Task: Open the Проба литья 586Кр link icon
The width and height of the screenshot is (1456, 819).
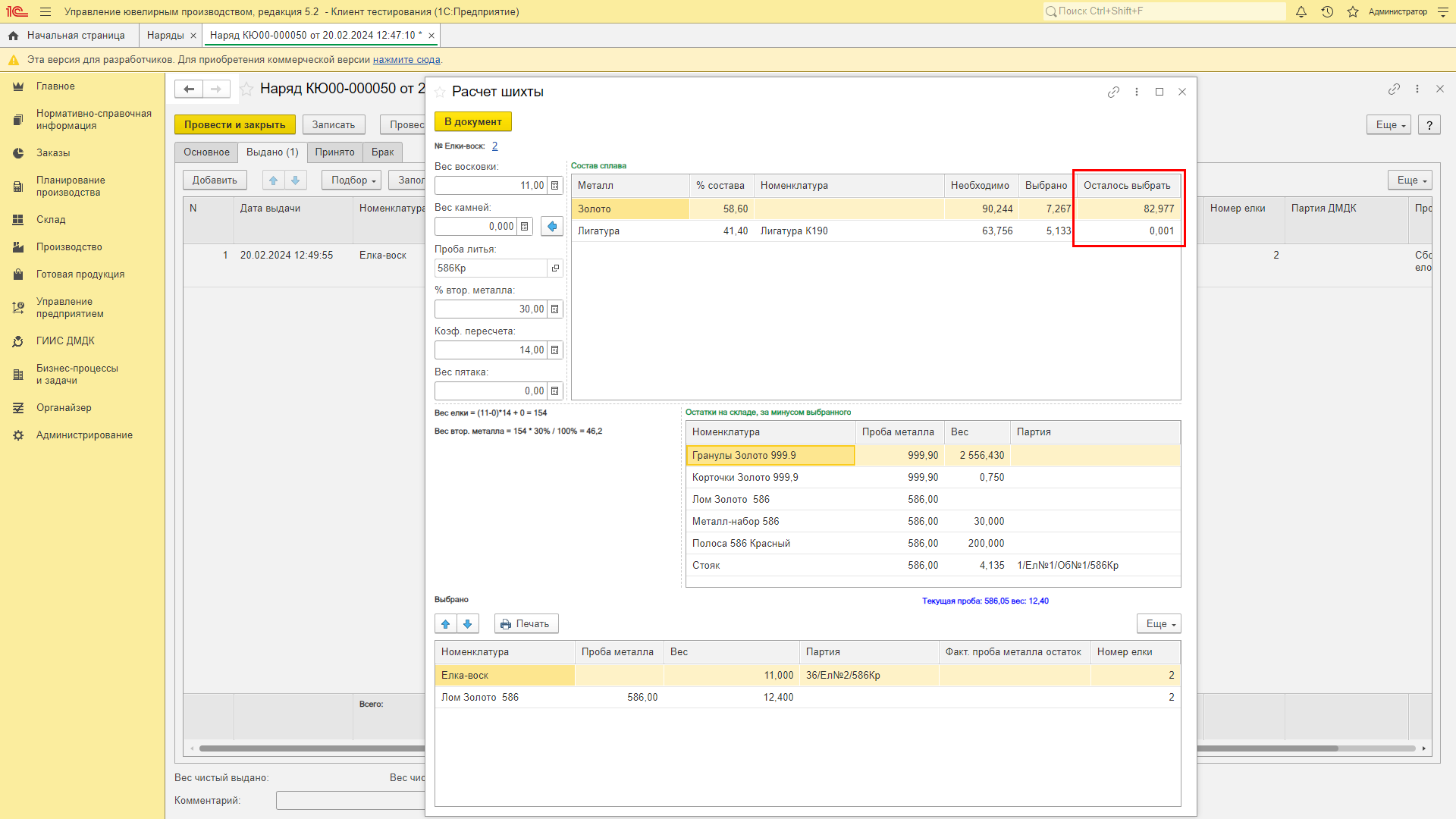Action: 555,268
